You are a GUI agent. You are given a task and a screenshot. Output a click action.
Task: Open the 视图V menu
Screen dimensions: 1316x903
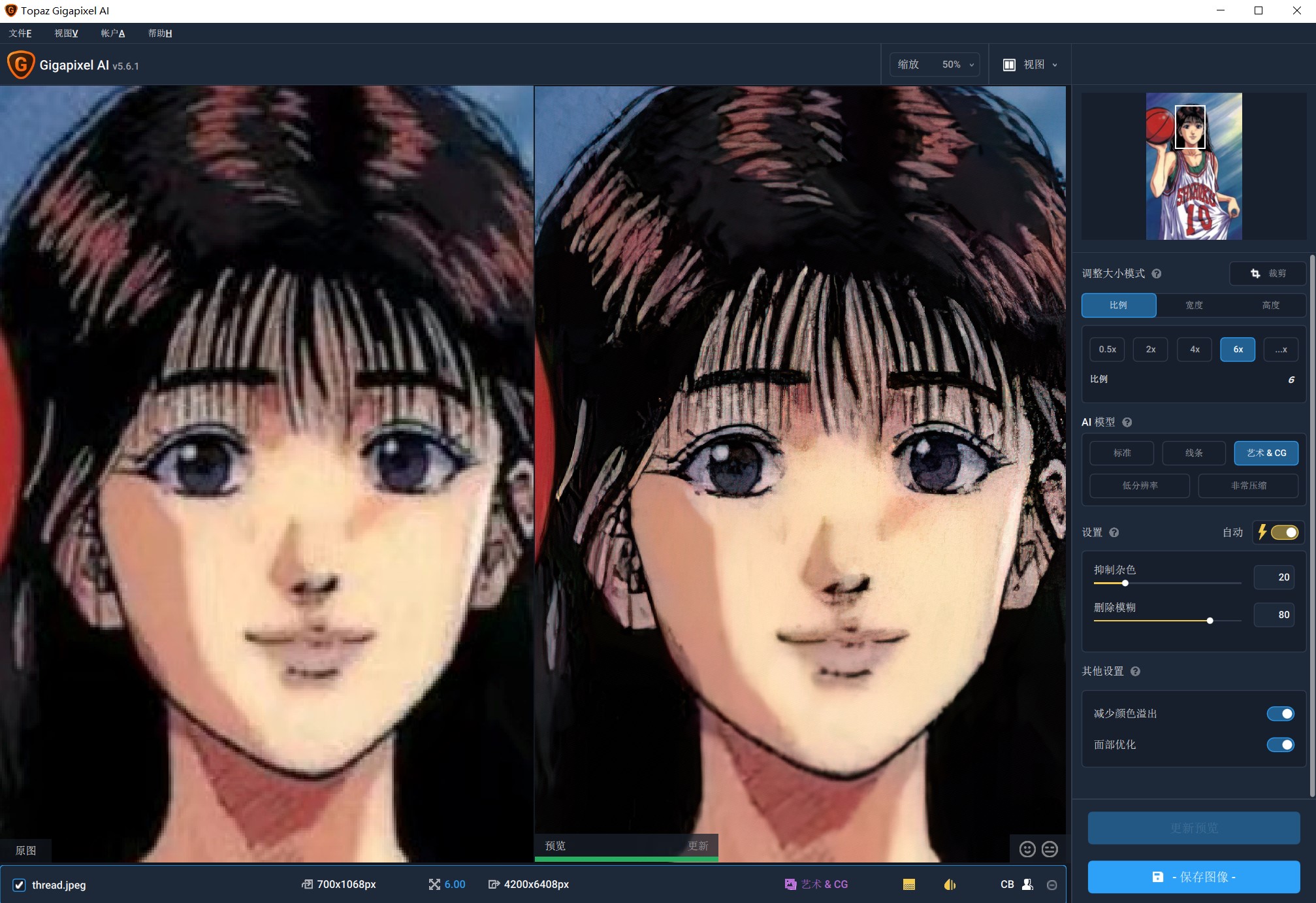pos(66,33)
